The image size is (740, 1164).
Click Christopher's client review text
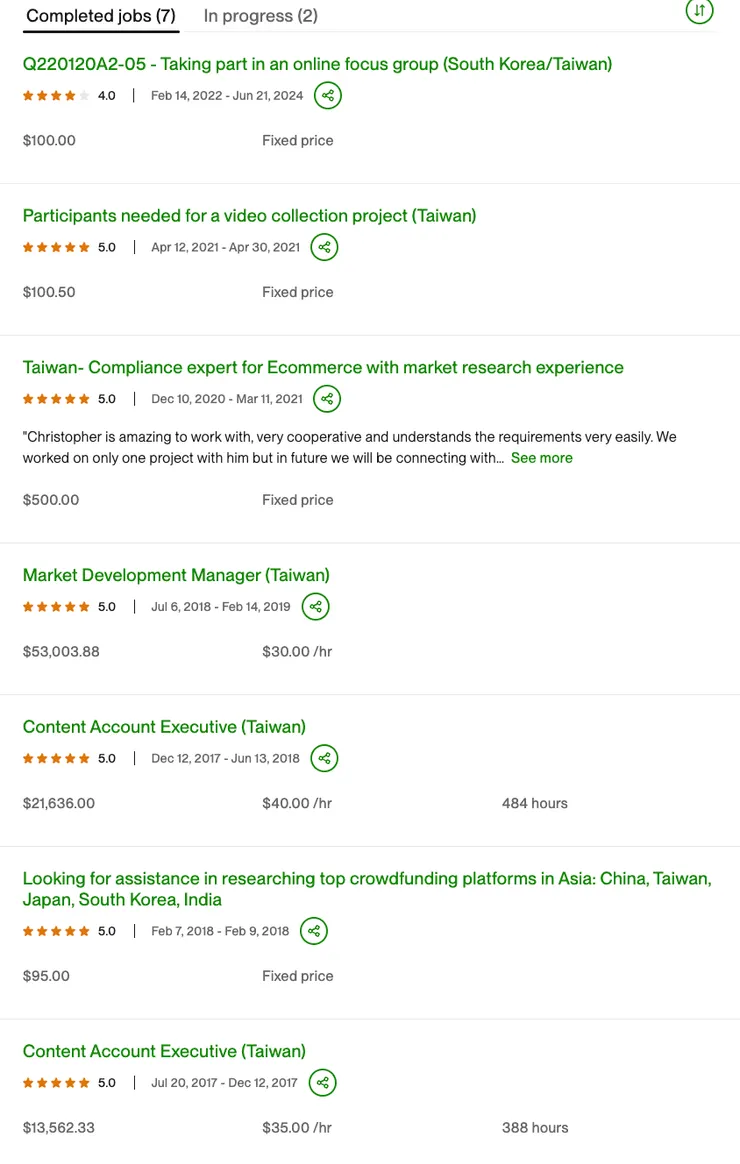[x=300, y=447]
